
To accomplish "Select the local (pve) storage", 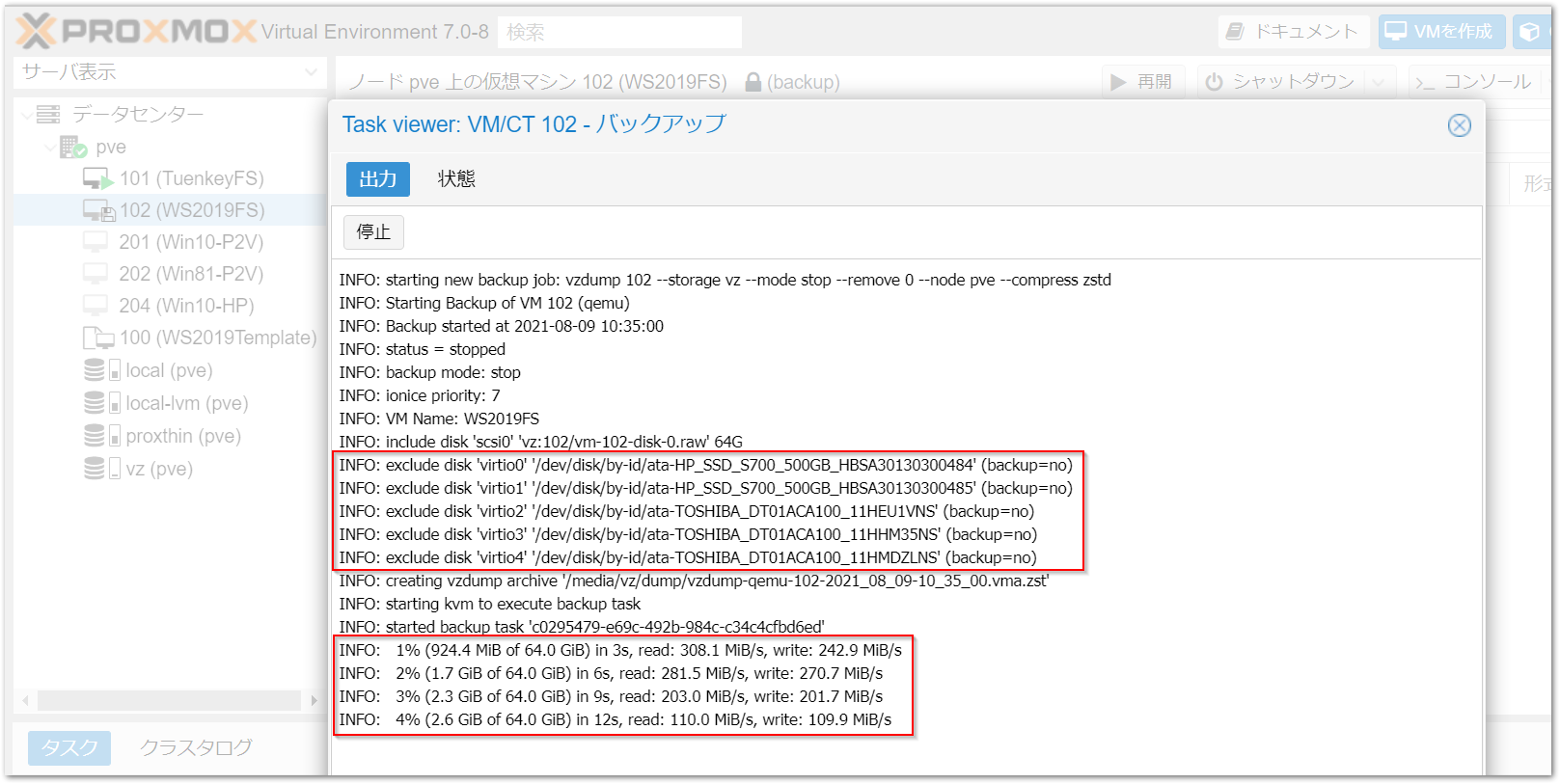I will pos(169,370).
